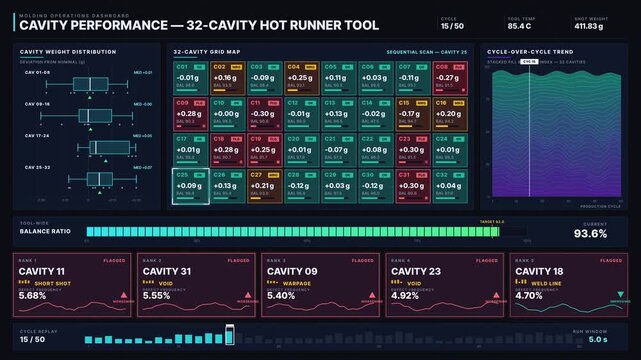641x360 pixels.
Task: Click the Balance Ratio progress bar
Action: click(x=307, y=232)
